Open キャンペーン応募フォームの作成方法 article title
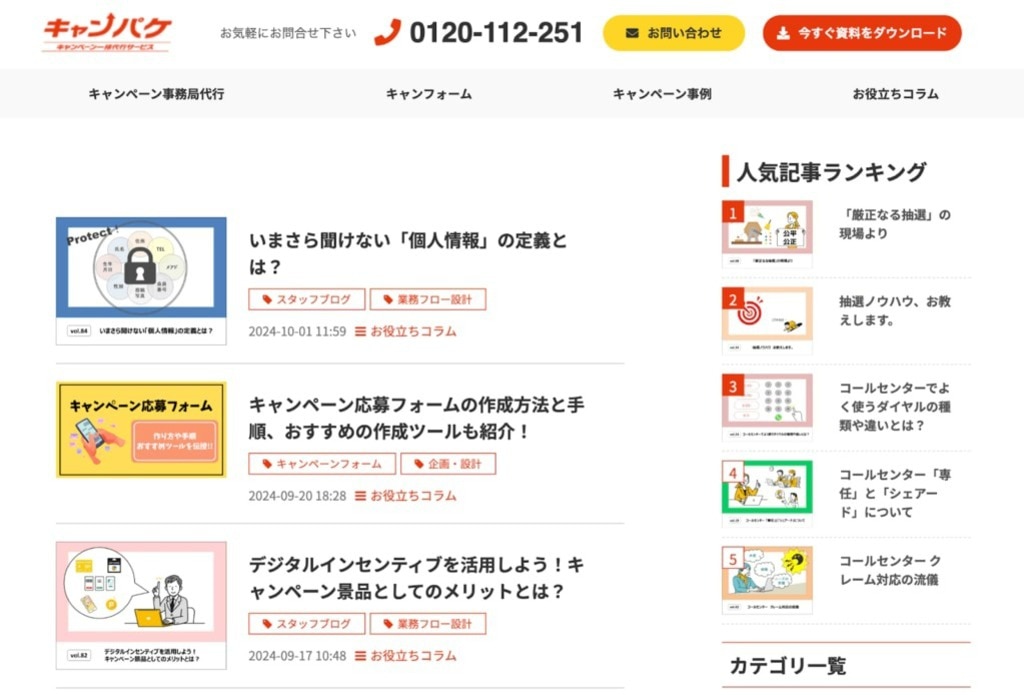 point(416,418)
